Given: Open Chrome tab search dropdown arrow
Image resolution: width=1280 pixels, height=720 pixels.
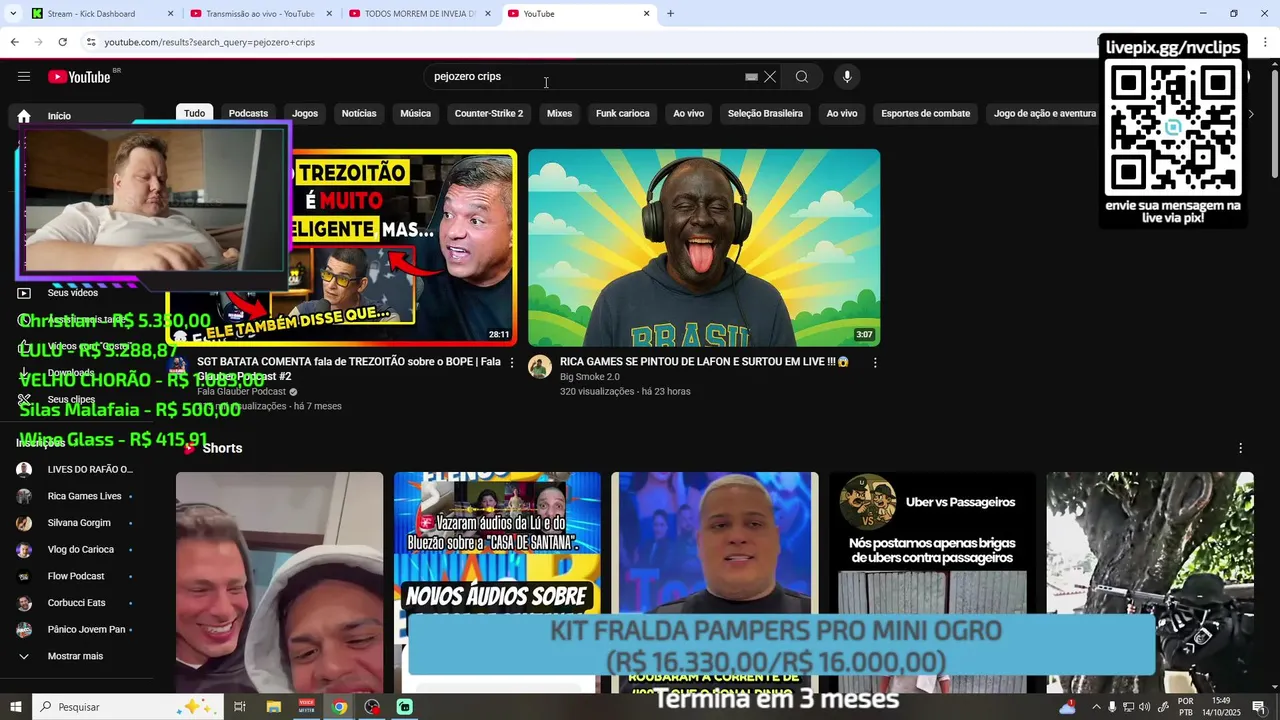Looking at the screenshot, I should (x=11, y=14).
